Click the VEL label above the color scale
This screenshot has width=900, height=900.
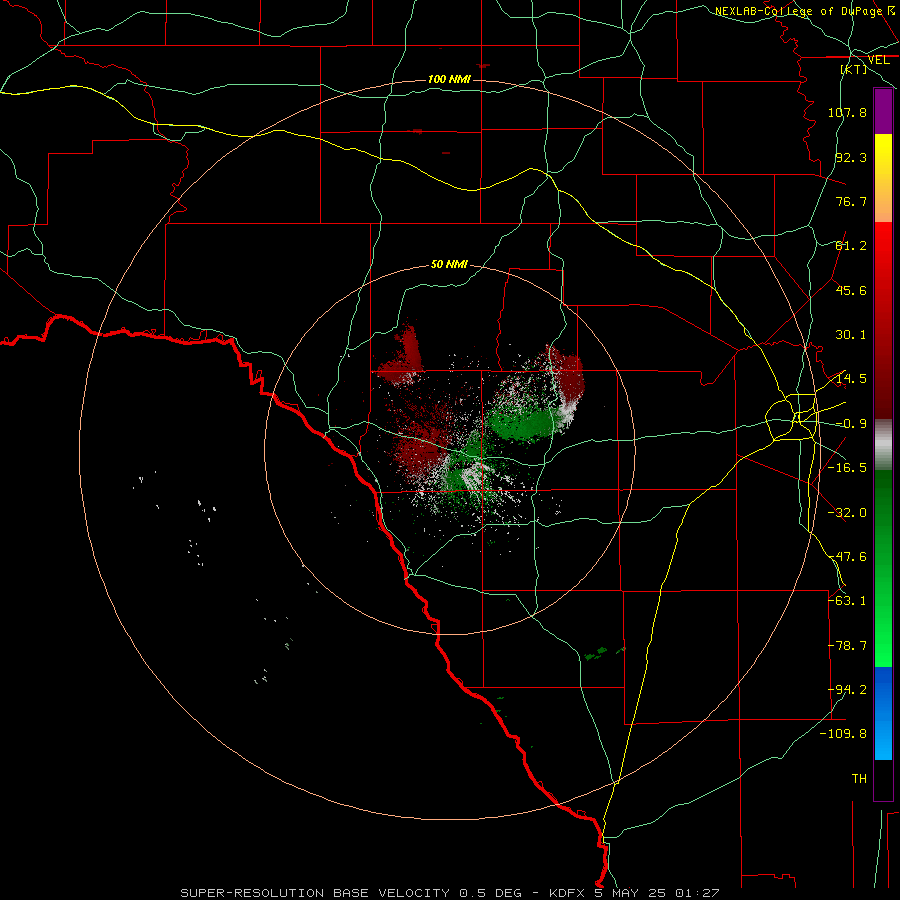click(x=878, y=60)
